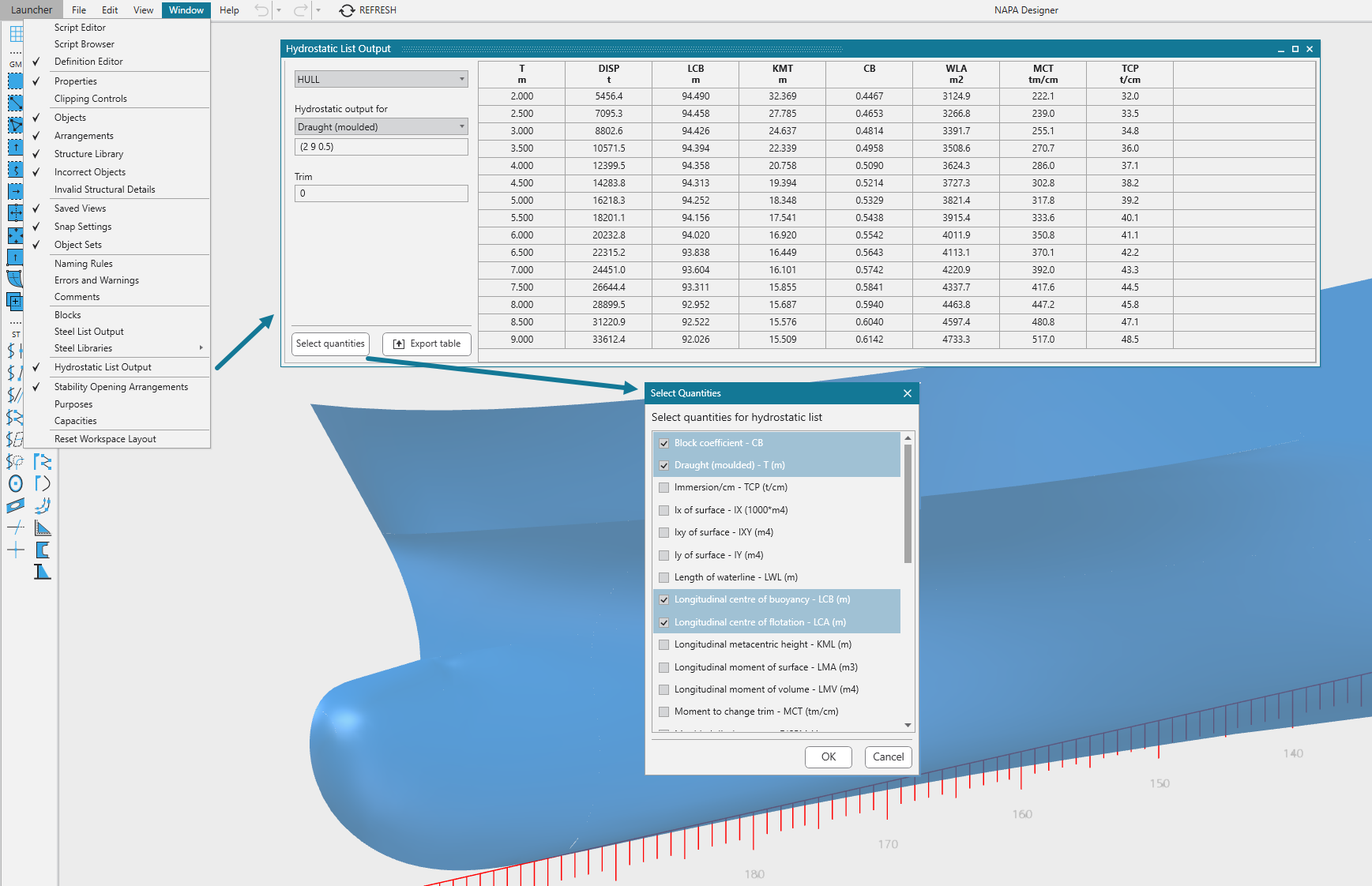Select the I-beam profile tool icon
1372x886 pixels.
click(43, 572)
